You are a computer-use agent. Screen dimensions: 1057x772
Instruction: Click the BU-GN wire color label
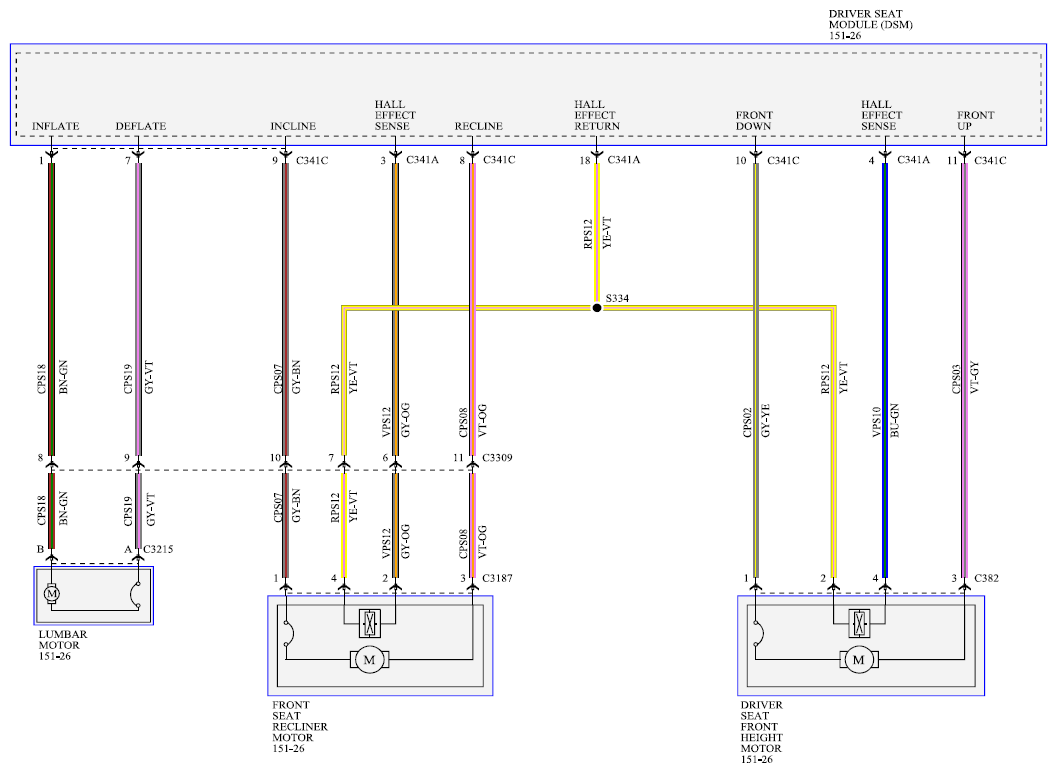coord(895,420)
